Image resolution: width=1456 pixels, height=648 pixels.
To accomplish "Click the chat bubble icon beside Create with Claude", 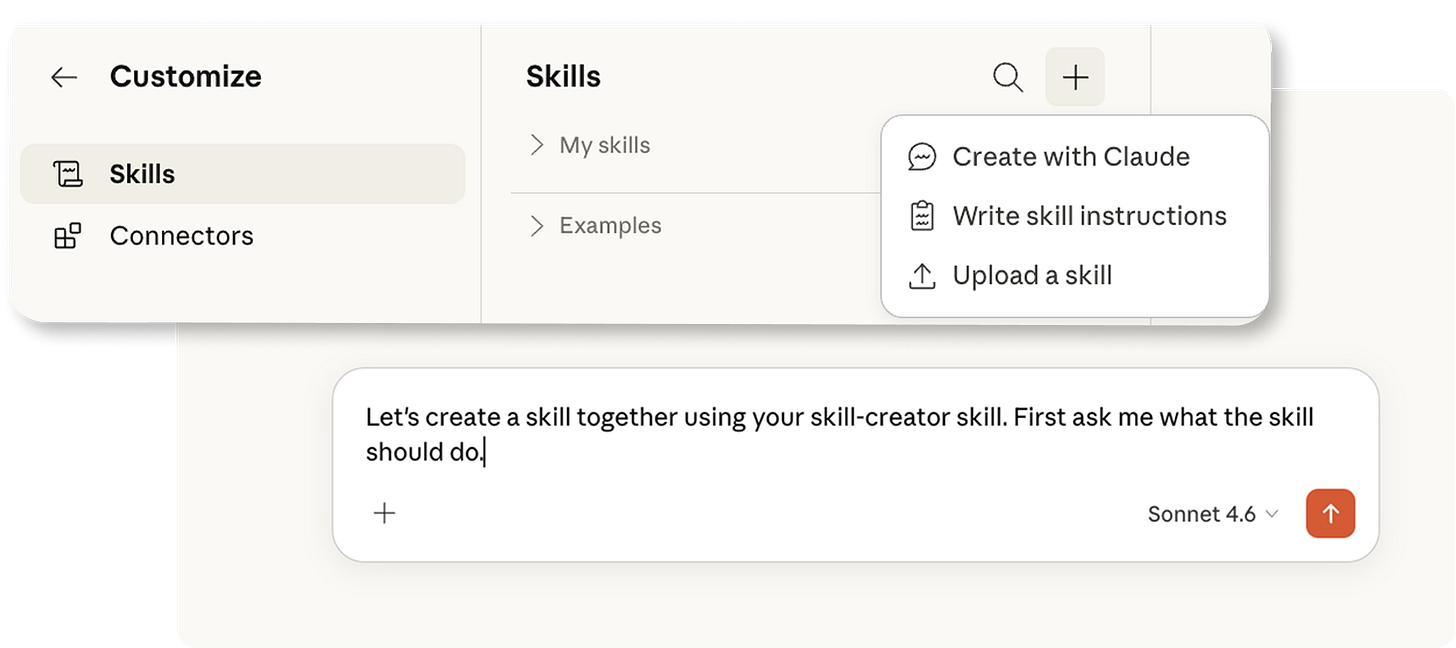I will [x=921, y=157].
